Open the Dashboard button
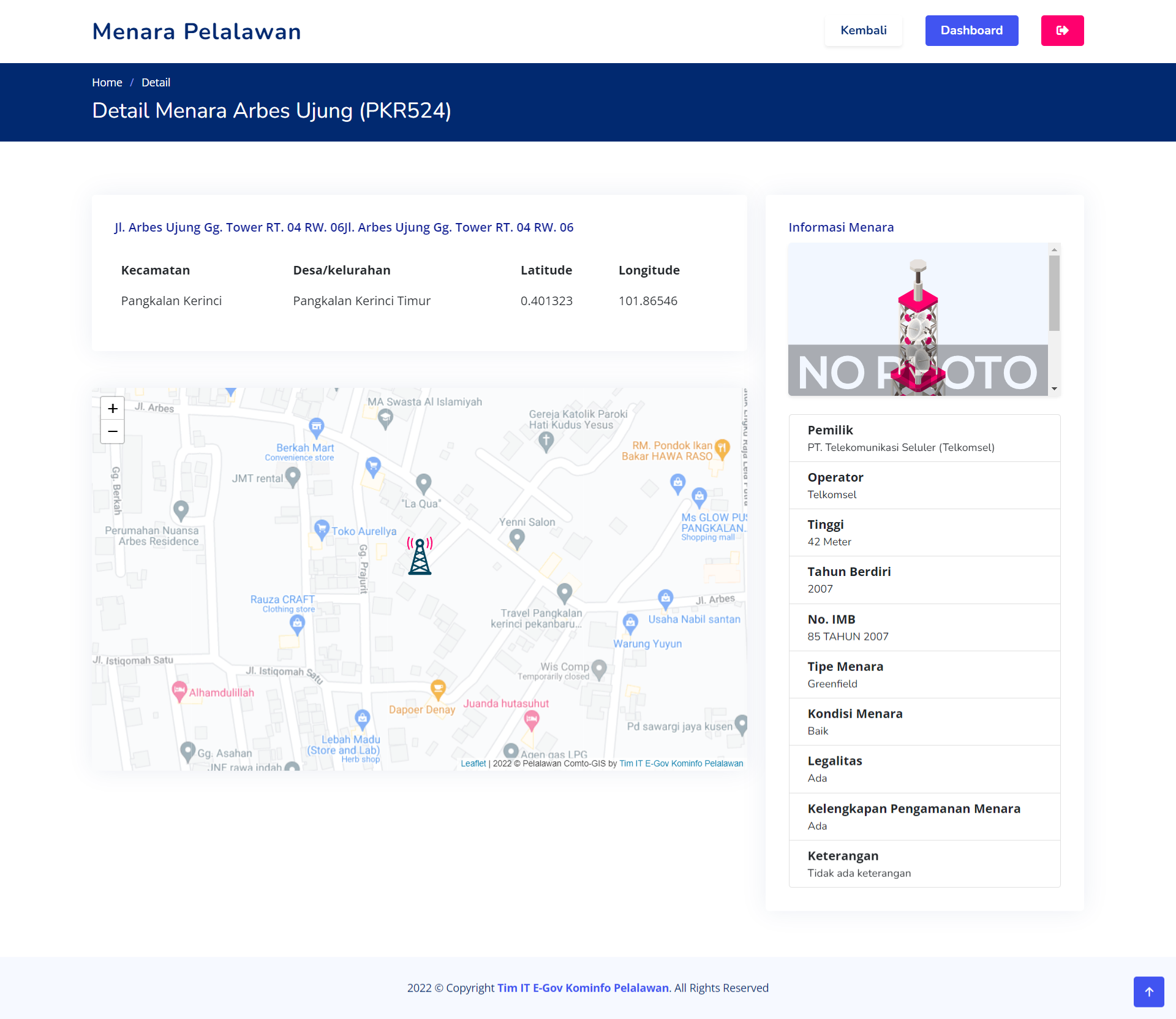 tap(971, 31)
